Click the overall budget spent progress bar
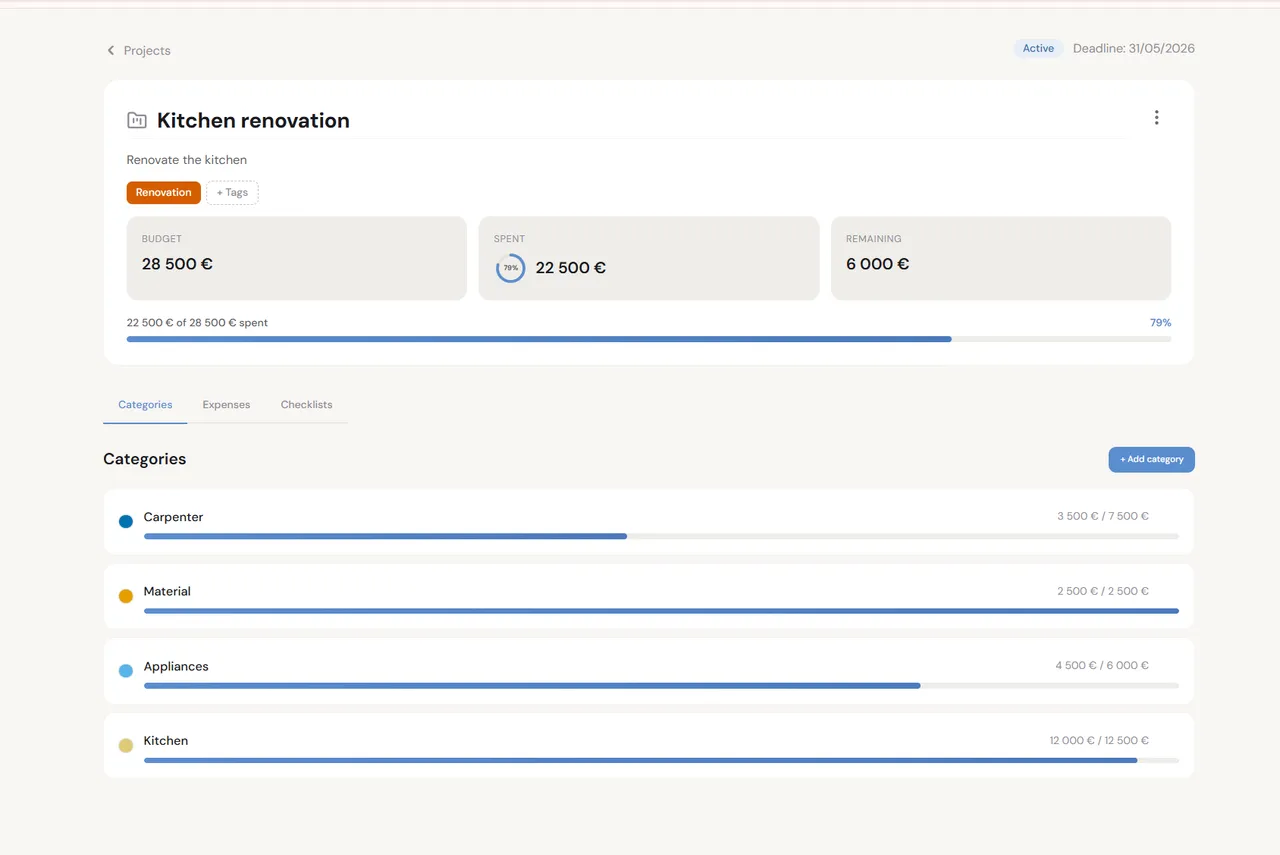Viewport: 1280px width, 855px height. tap(649, 339)
